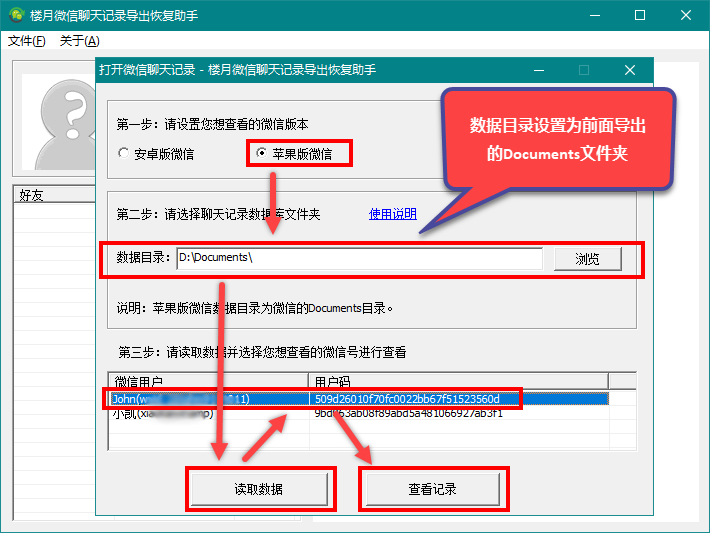Click into the 数据目录 path field
This screenshot has width=710, height=533.
tap(358, 258)
